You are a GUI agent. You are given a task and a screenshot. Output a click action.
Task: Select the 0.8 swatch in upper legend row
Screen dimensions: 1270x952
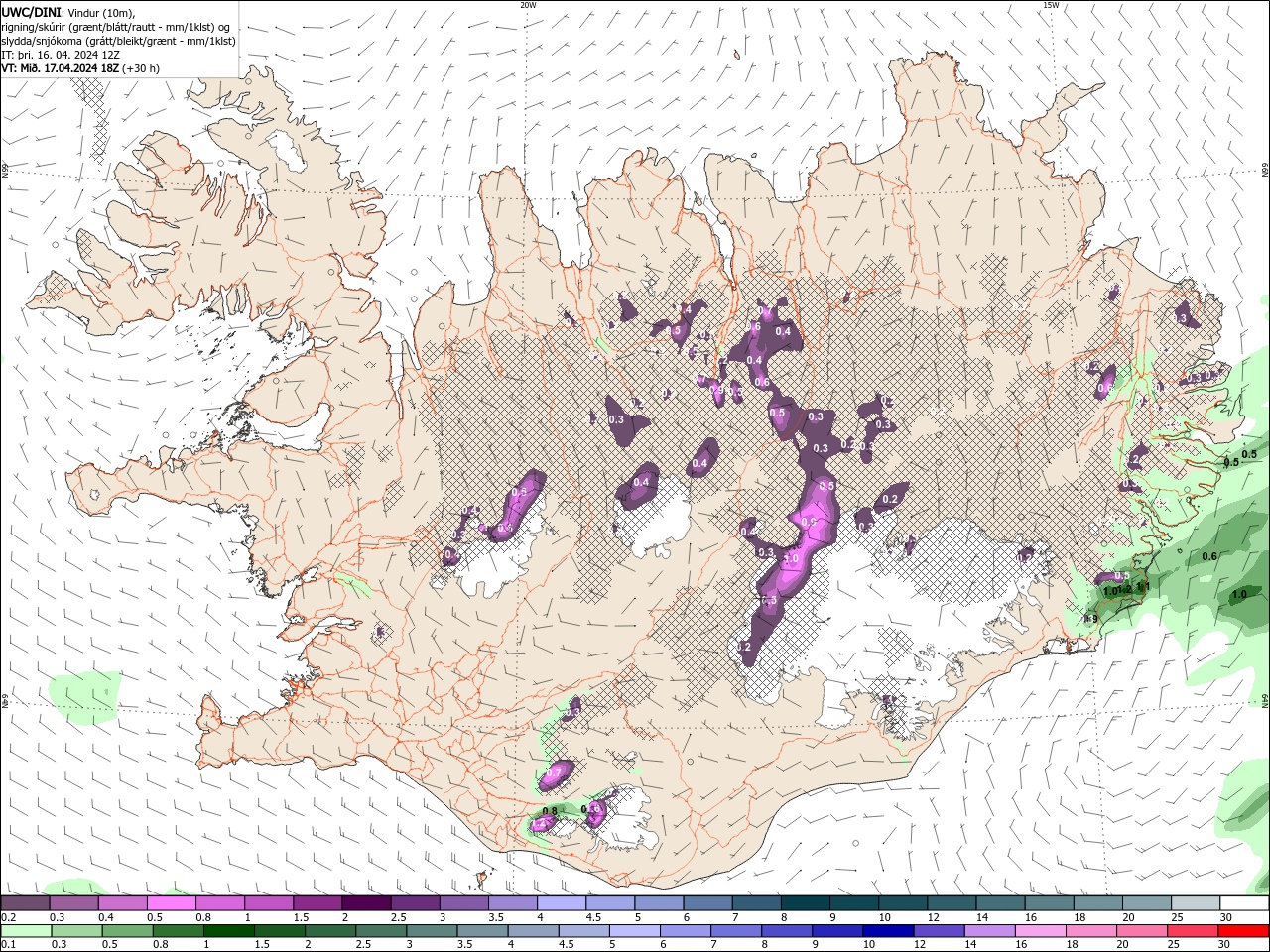coord(219,903)
